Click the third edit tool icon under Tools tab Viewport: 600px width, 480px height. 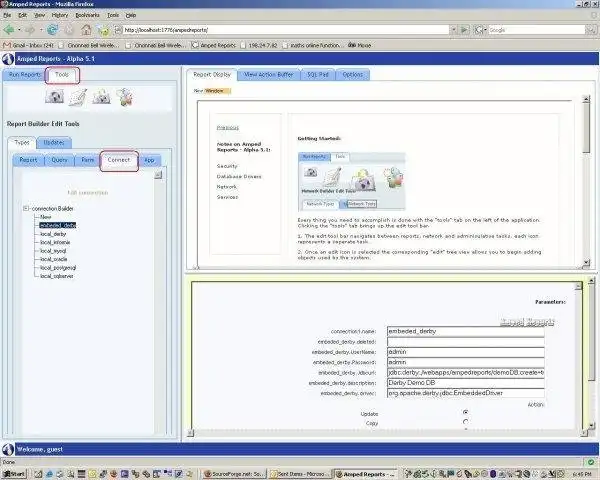click(x=101, y=97)
